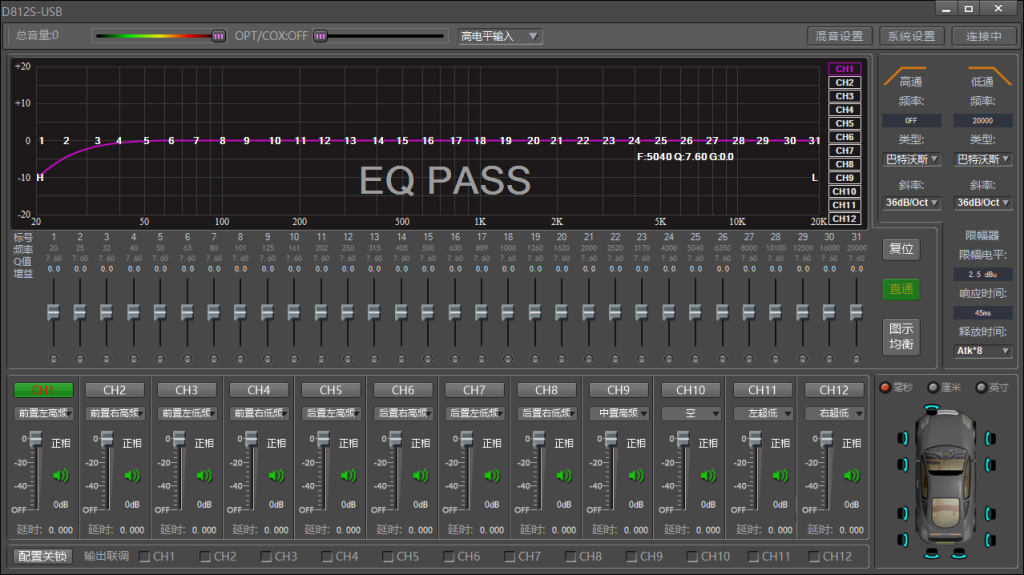Open CH9 speaker assignment dropdown 中置高频

point(618,413)
